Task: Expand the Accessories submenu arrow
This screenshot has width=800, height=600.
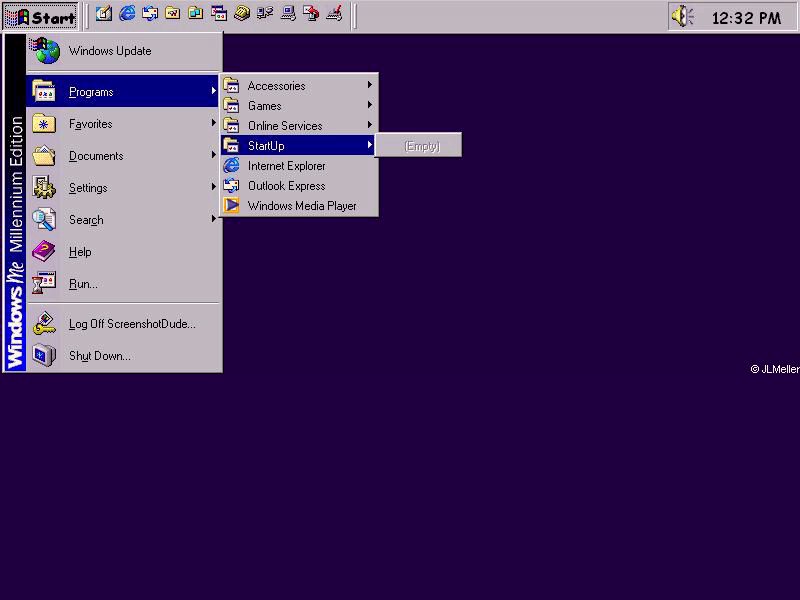Action: (370, 85)
